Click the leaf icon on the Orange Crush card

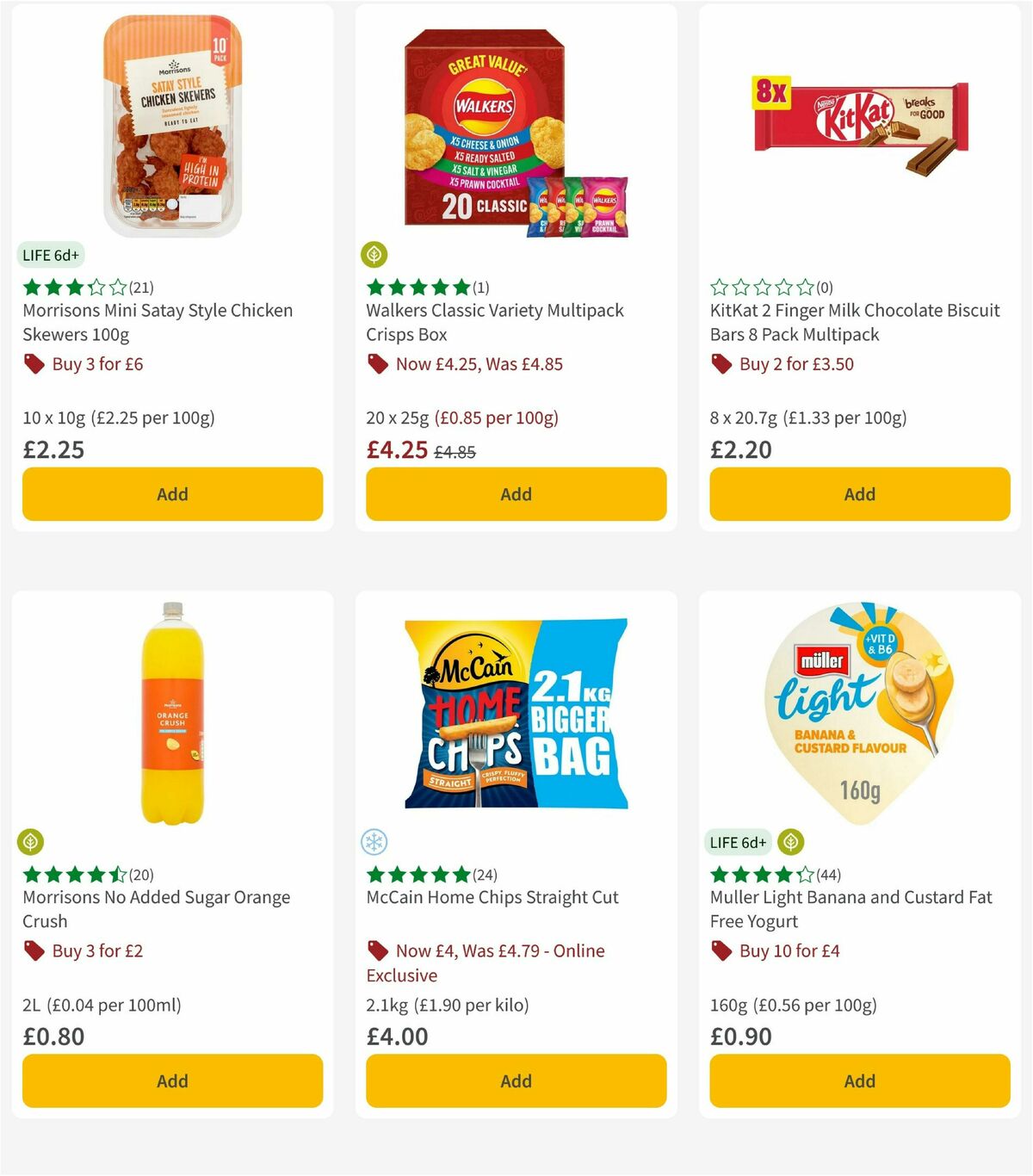tap(31, 842)
